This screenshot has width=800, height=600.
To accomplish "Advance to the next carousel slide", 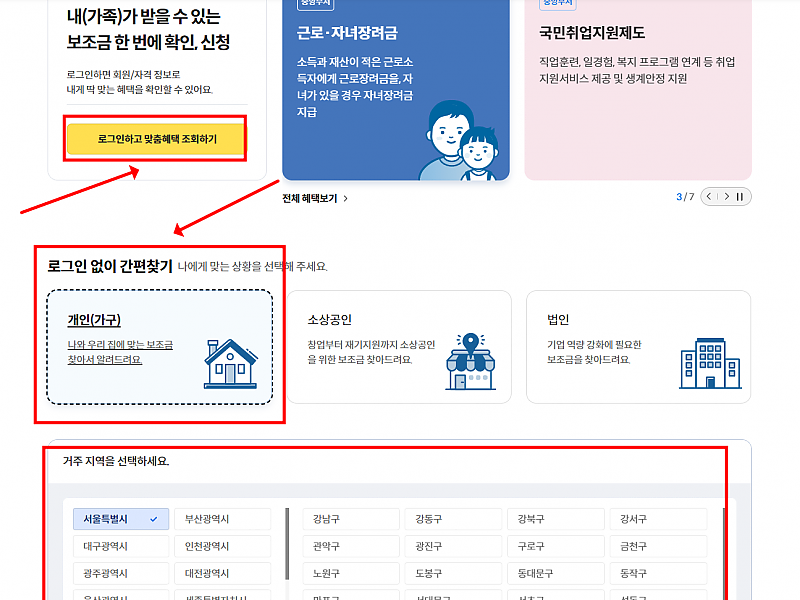I will tap(726, 197).
